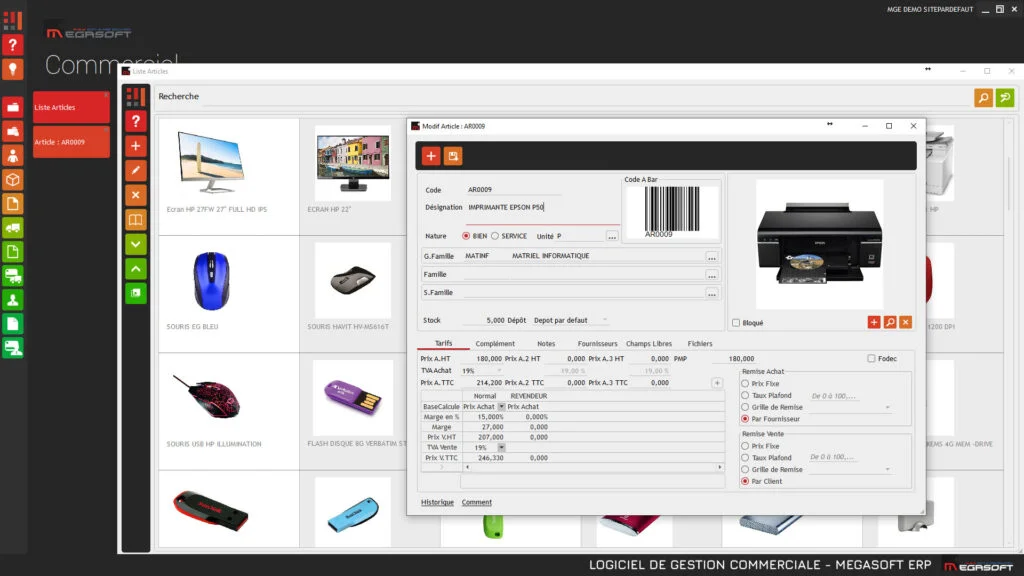The height and width of the screenshot is (576, 1024).
Task: Switch to the Liste Articles red tile
Action: point(71,107)
